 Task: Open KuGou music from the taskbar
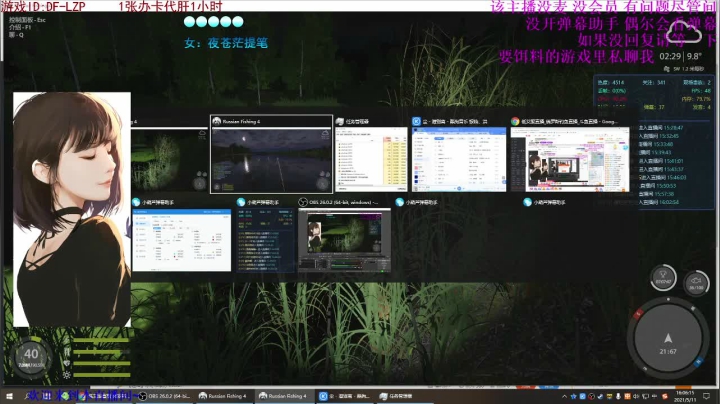coord(344,396)
